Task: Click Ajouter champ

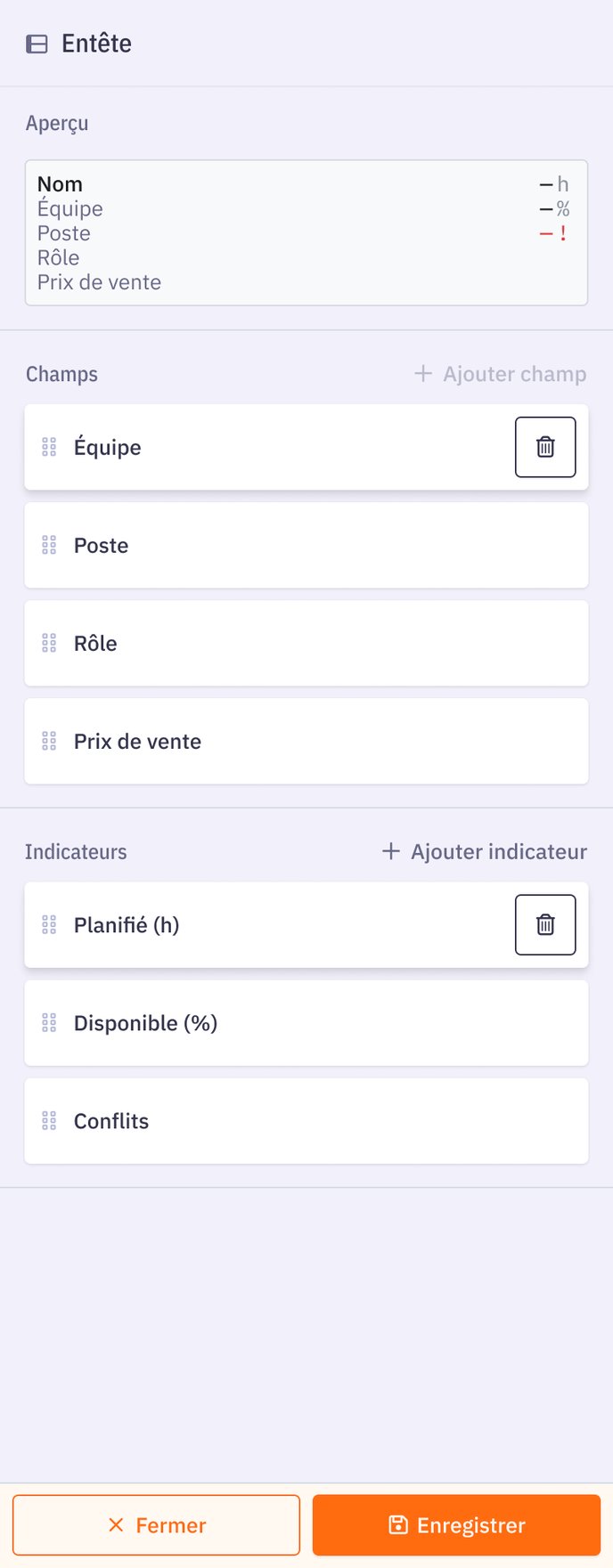Action: (x=500, y=374)
